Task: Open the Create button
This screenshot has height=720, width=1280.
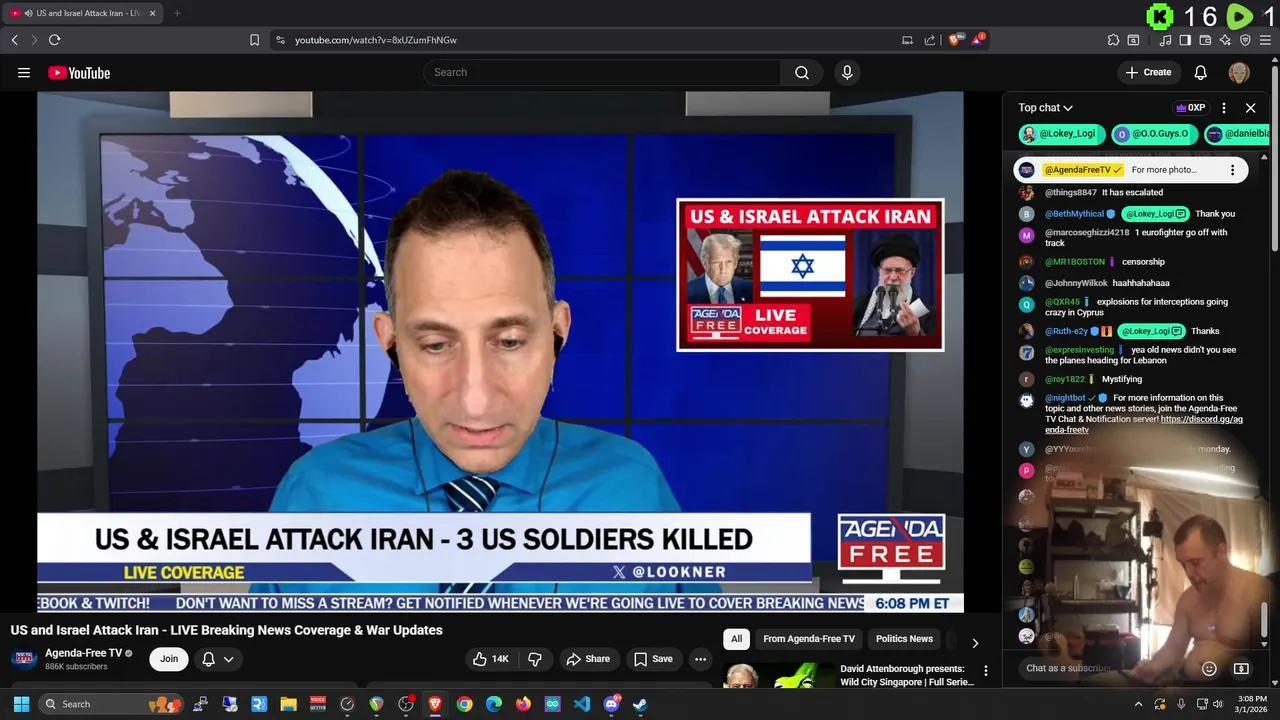Action: point(1148,72)
